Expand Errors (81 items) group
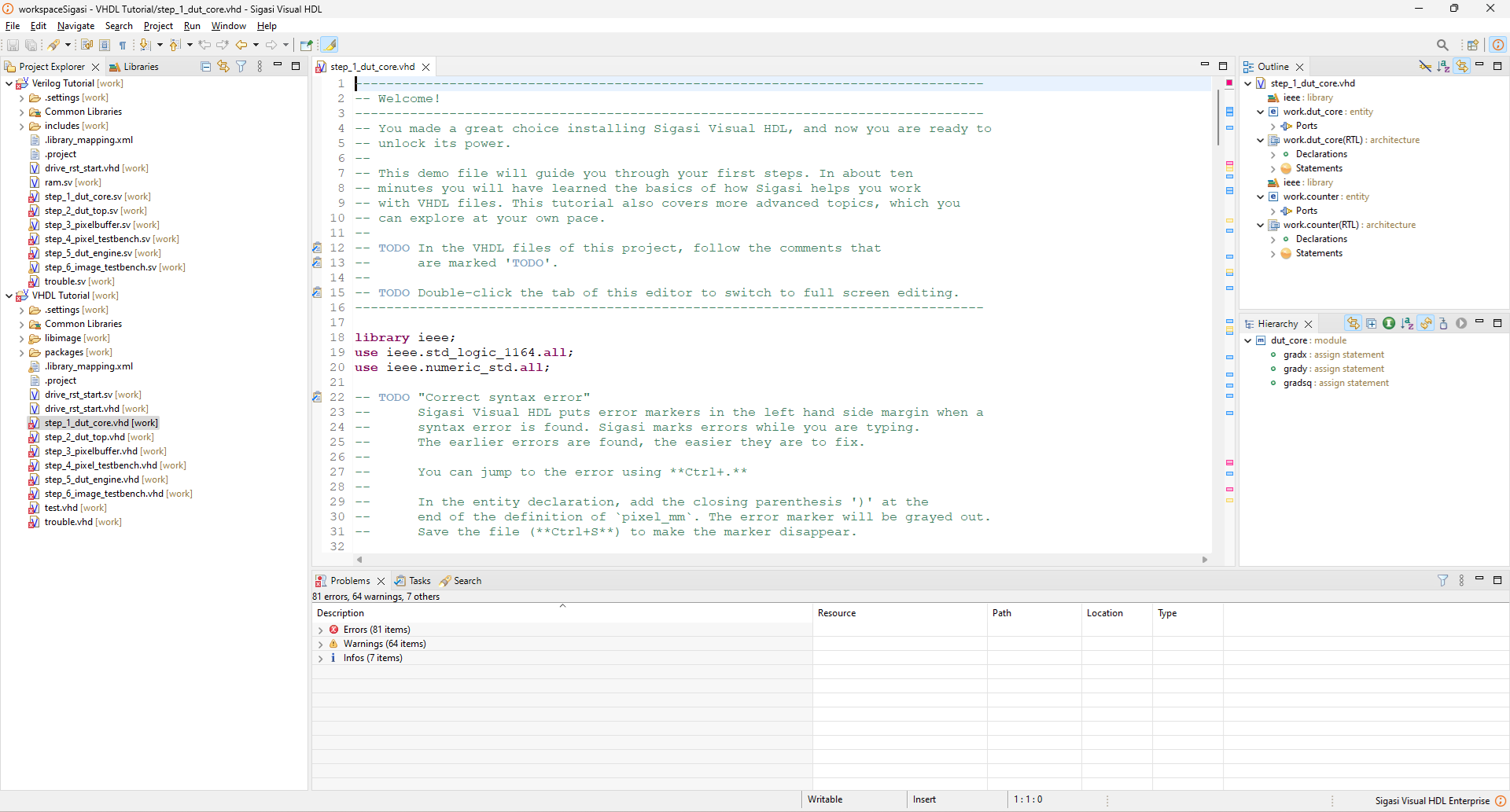The width and height of the screenshot is (1510, 812). (x=320, y=630)
